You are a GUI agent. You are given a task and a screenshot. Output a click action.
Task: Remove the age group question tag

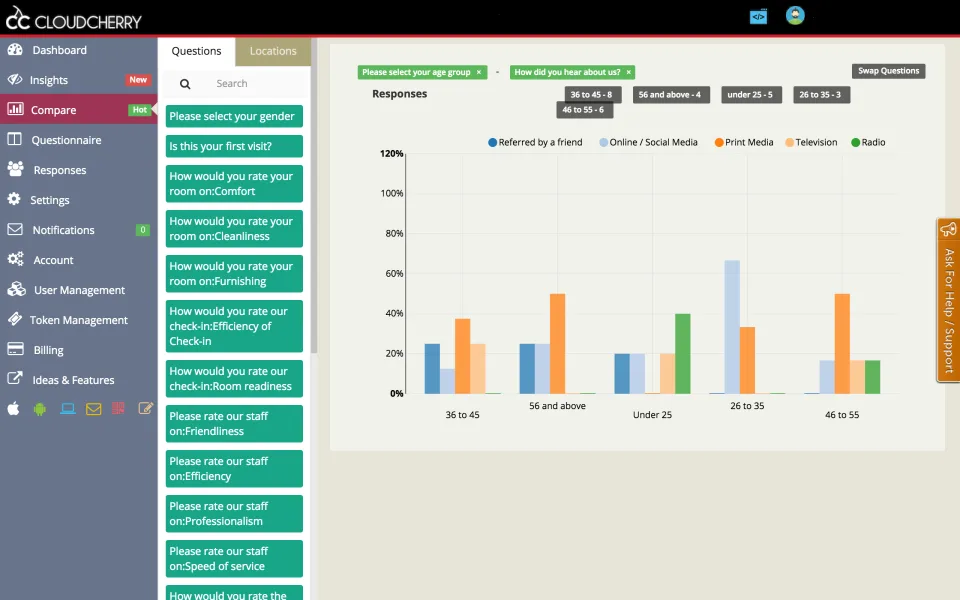click(479, 72)
